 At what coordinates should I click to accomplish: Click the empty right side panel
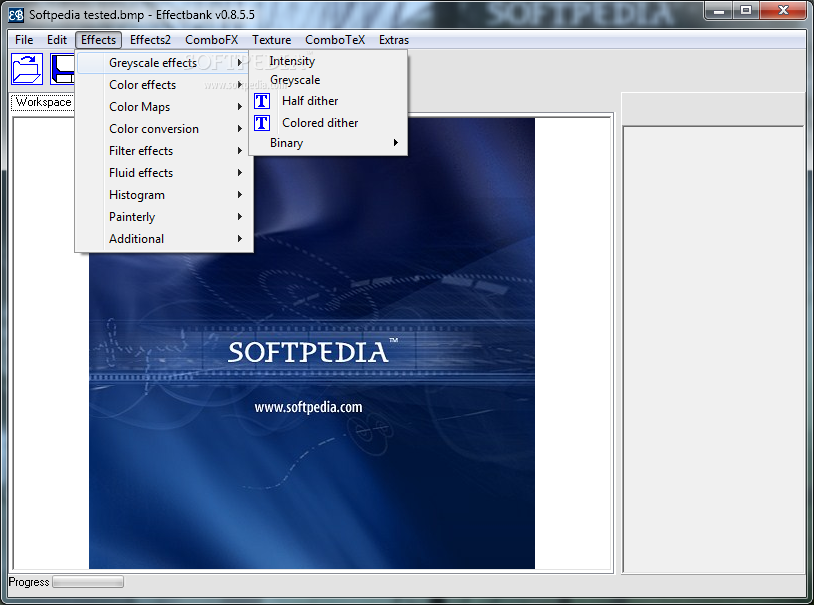[x=713, y=349]
